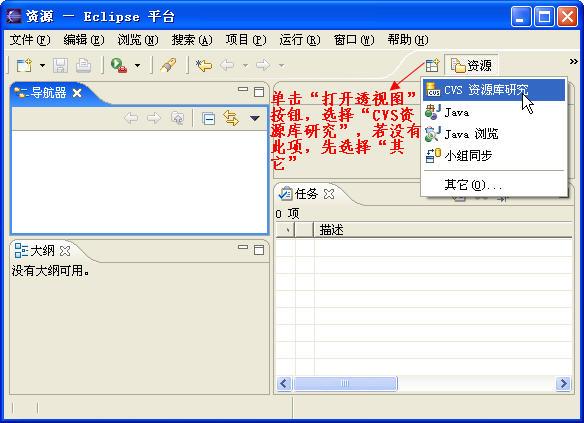584x423 pixels.
Task: Switch to the 资源 perspective button
Action: (x=472, y=66)
